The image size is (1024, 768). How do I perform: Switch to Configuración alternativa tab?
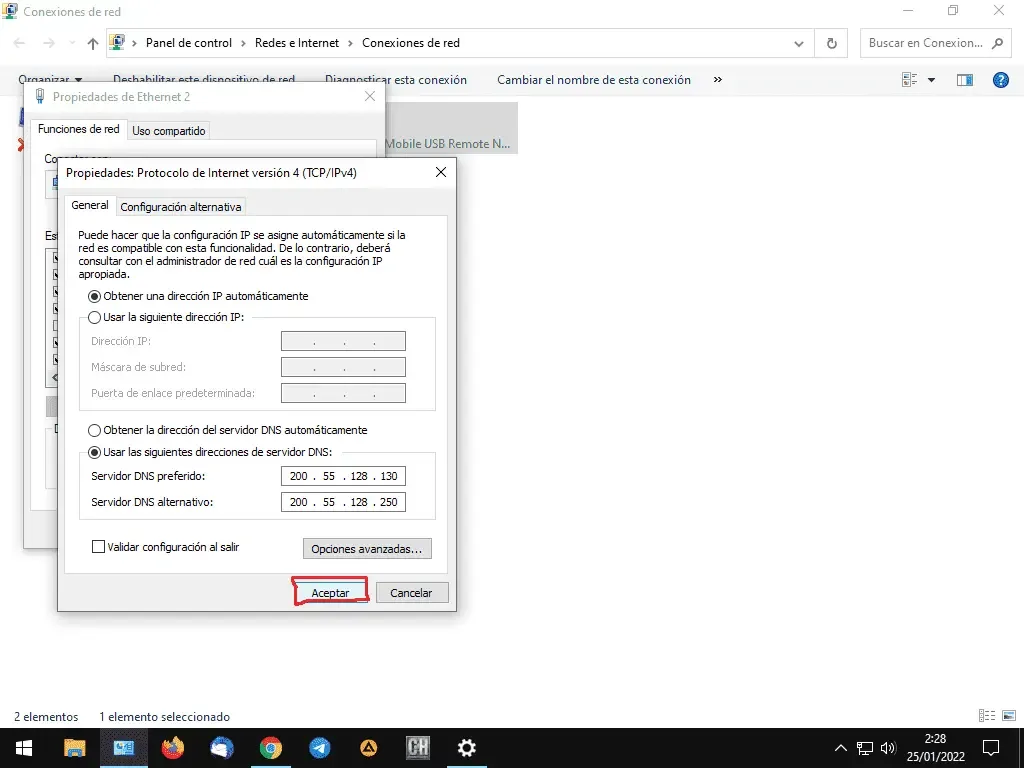pyautogui.click(x=181, y=207)
